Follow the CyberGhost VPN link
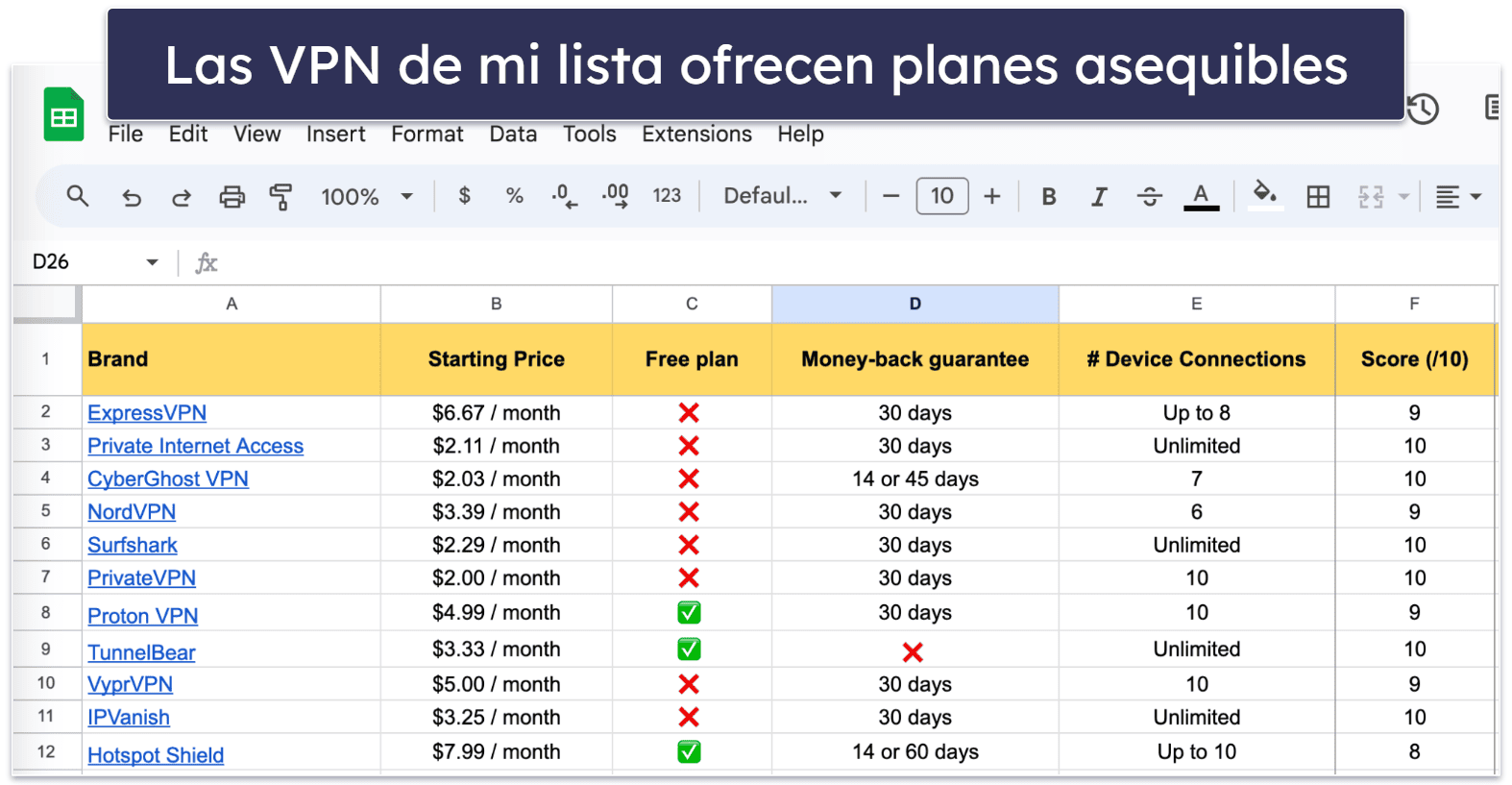1512x785 pixels. (168, 478)
